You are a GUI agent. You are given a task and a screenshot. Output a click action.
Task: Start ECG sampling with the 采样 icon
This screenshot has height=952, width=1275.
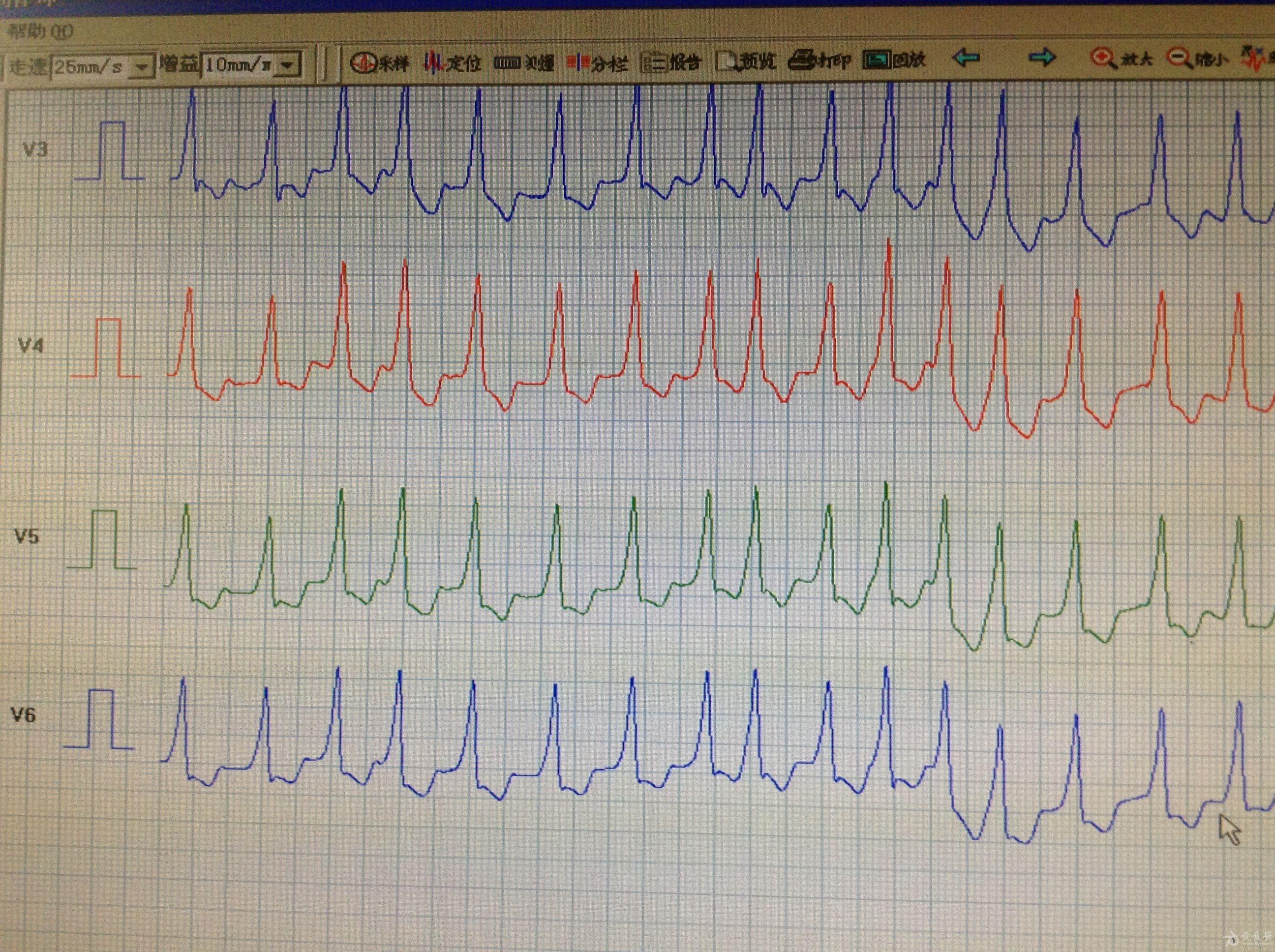380,62
